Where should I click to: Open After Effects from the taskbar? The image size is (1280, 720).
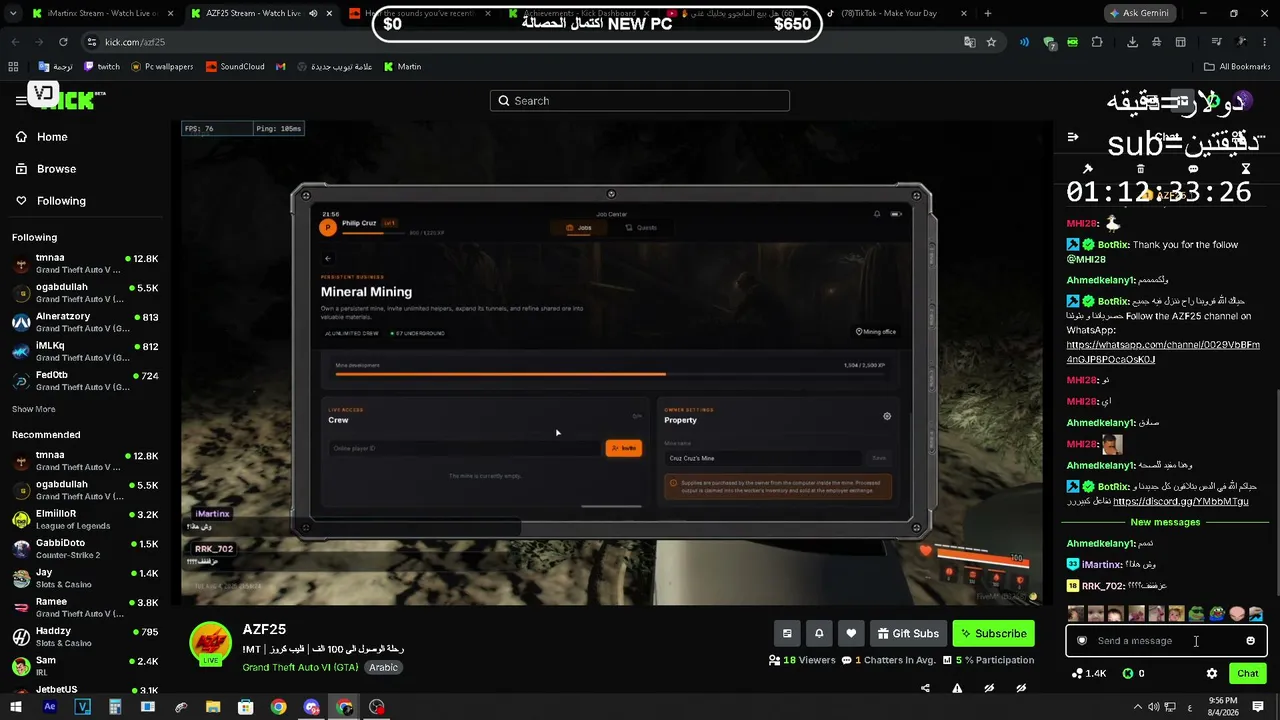coord(50,707)
